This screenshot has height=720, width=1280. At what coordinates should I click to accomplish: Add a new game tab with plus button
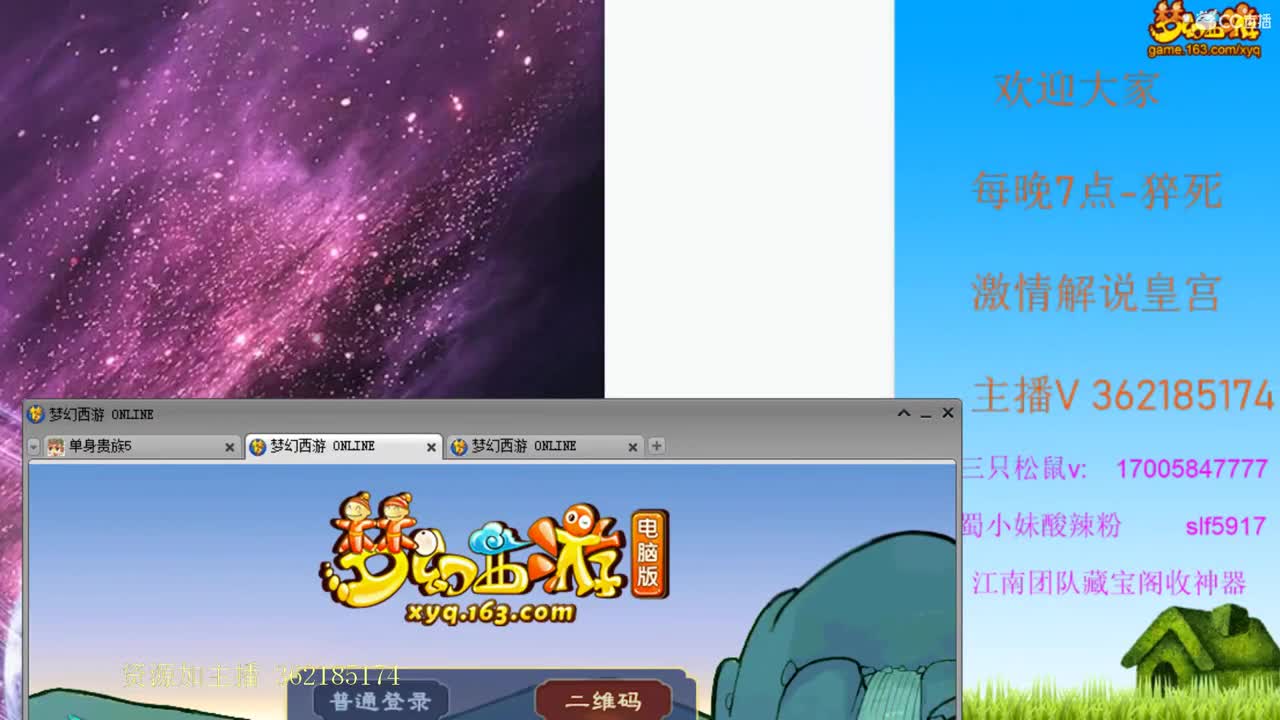click(x=656, y=446)
